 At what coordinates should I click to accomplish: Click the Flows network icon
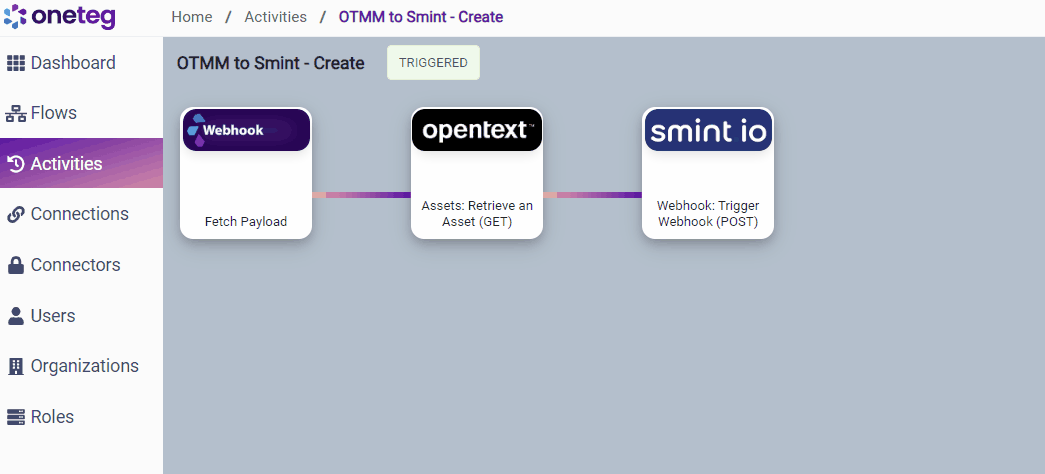16,113
